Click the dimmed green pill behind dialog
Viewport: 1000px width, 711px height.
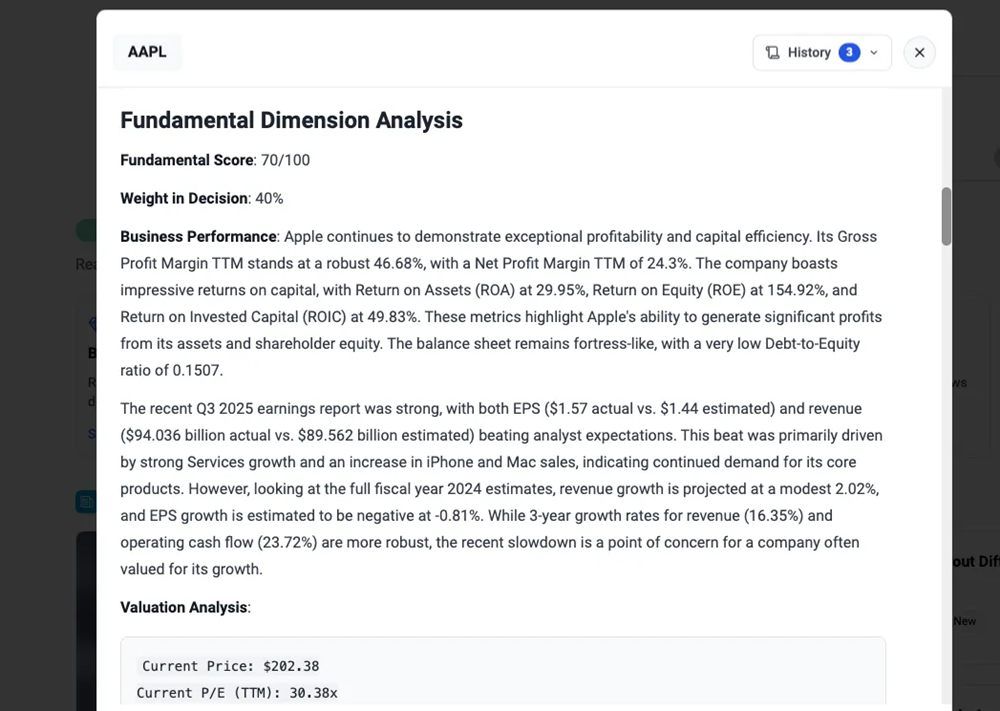[86, 230]
